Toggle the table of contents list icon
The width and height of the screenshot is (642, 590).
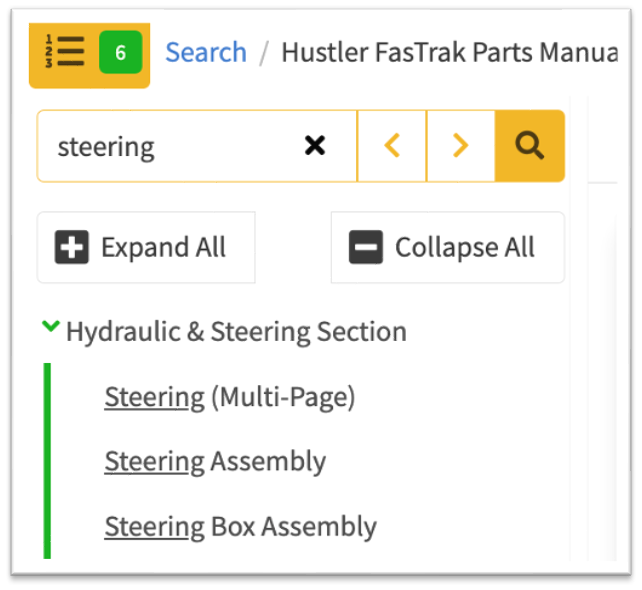[x=65, y=52]
